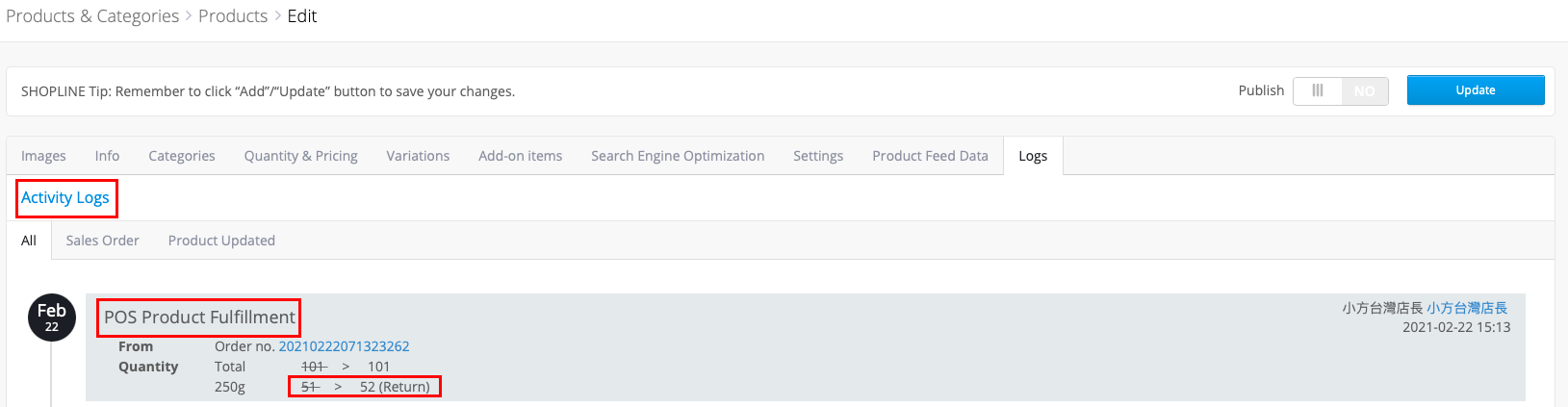Click the 2021-02-22 15:13 timestamp

pos(1456,327)
